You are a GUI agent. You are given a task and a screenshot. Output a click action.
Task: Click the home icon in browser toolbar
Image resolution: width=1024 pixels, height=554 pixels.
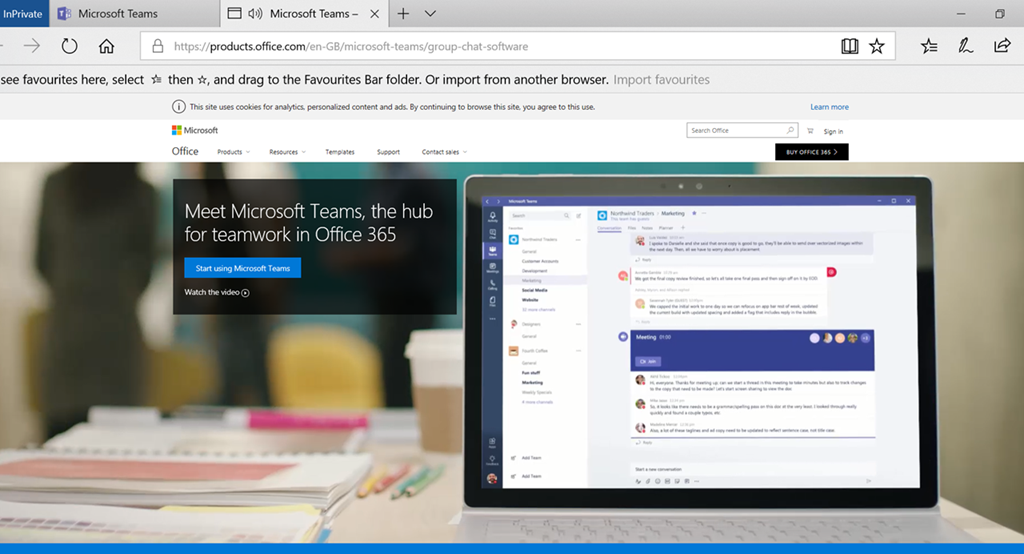point(106,46)
